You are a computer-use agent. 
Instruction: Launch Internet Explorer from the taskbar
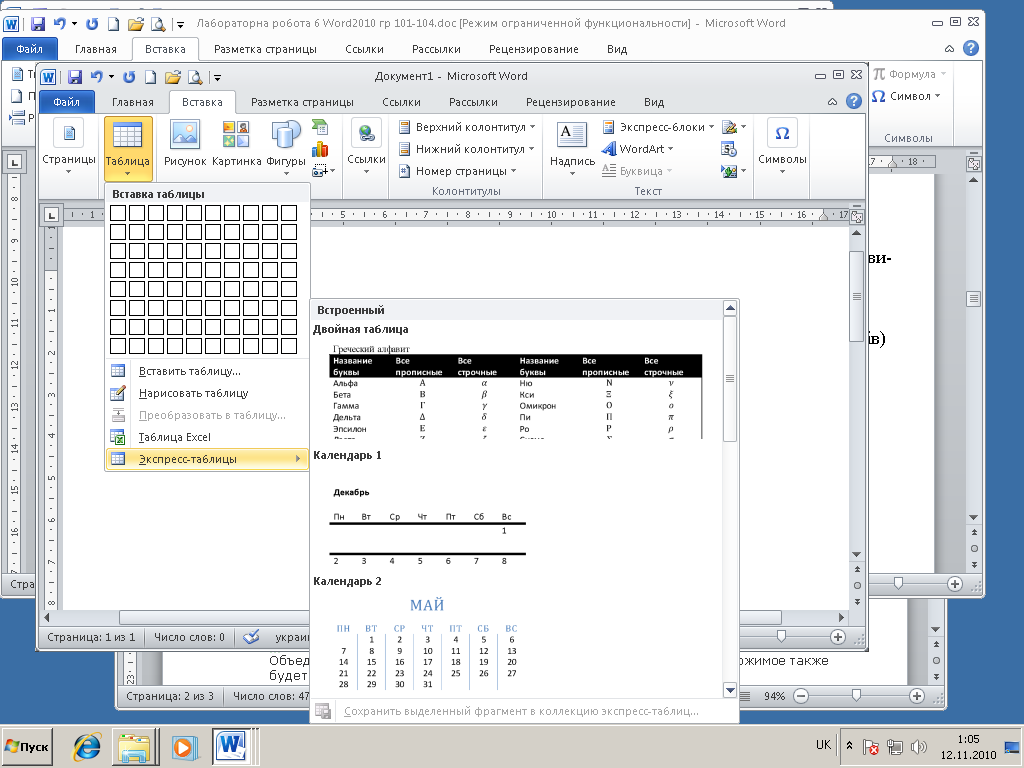tap(87, 746)
